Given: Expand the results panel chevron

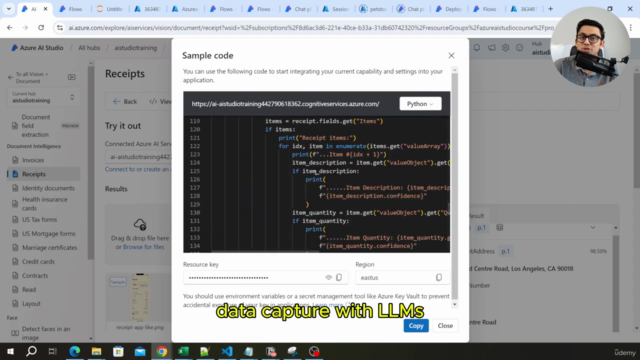Looking at the screenshot, I should click(x=593, y=227).
